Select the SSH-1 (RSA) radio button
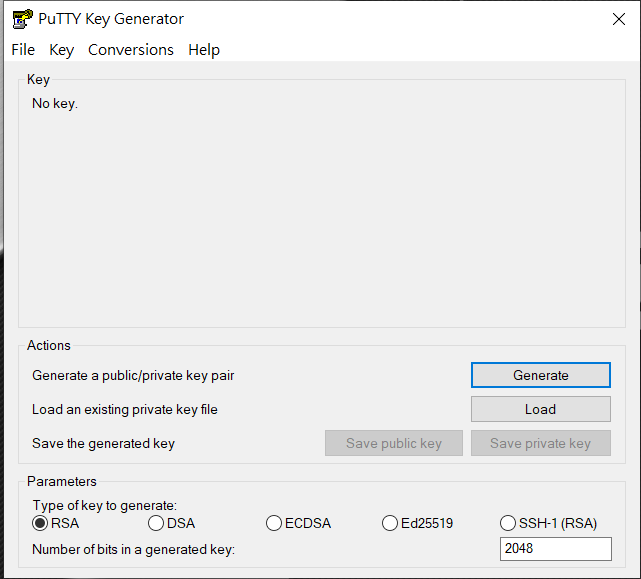Image resolution: width=641 pixels, height=579 pixels. (507, 523)
